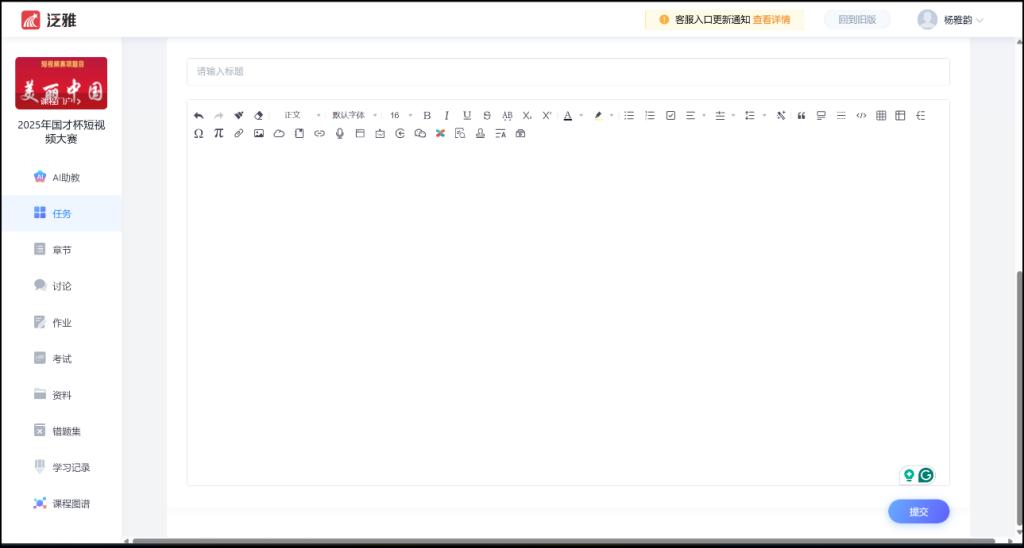Record audio with microphone icon

(340, 133)
